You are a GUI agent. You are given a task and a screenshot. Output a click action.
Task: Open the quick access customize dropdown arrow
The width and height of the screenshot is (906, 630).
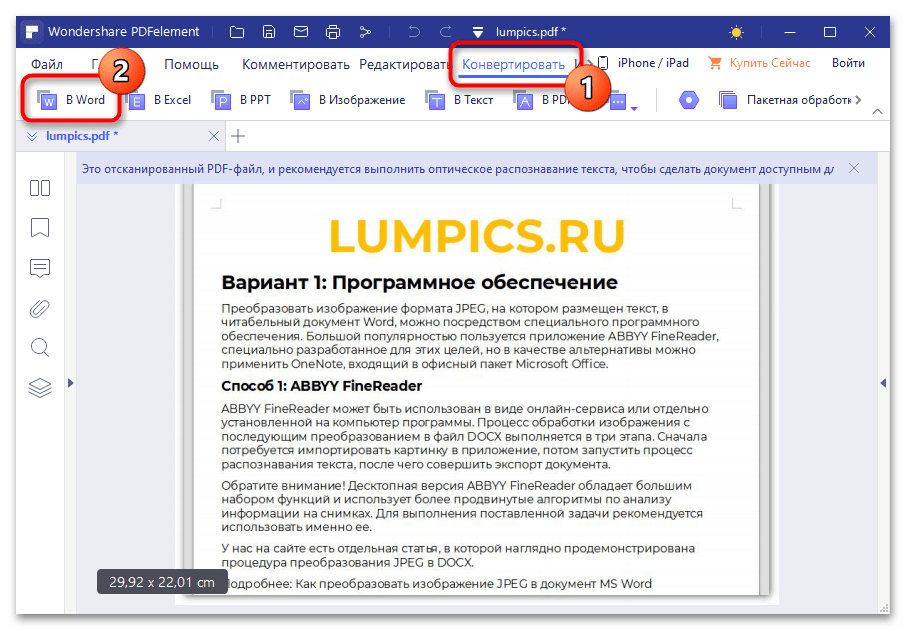click(x=477, y=32)
